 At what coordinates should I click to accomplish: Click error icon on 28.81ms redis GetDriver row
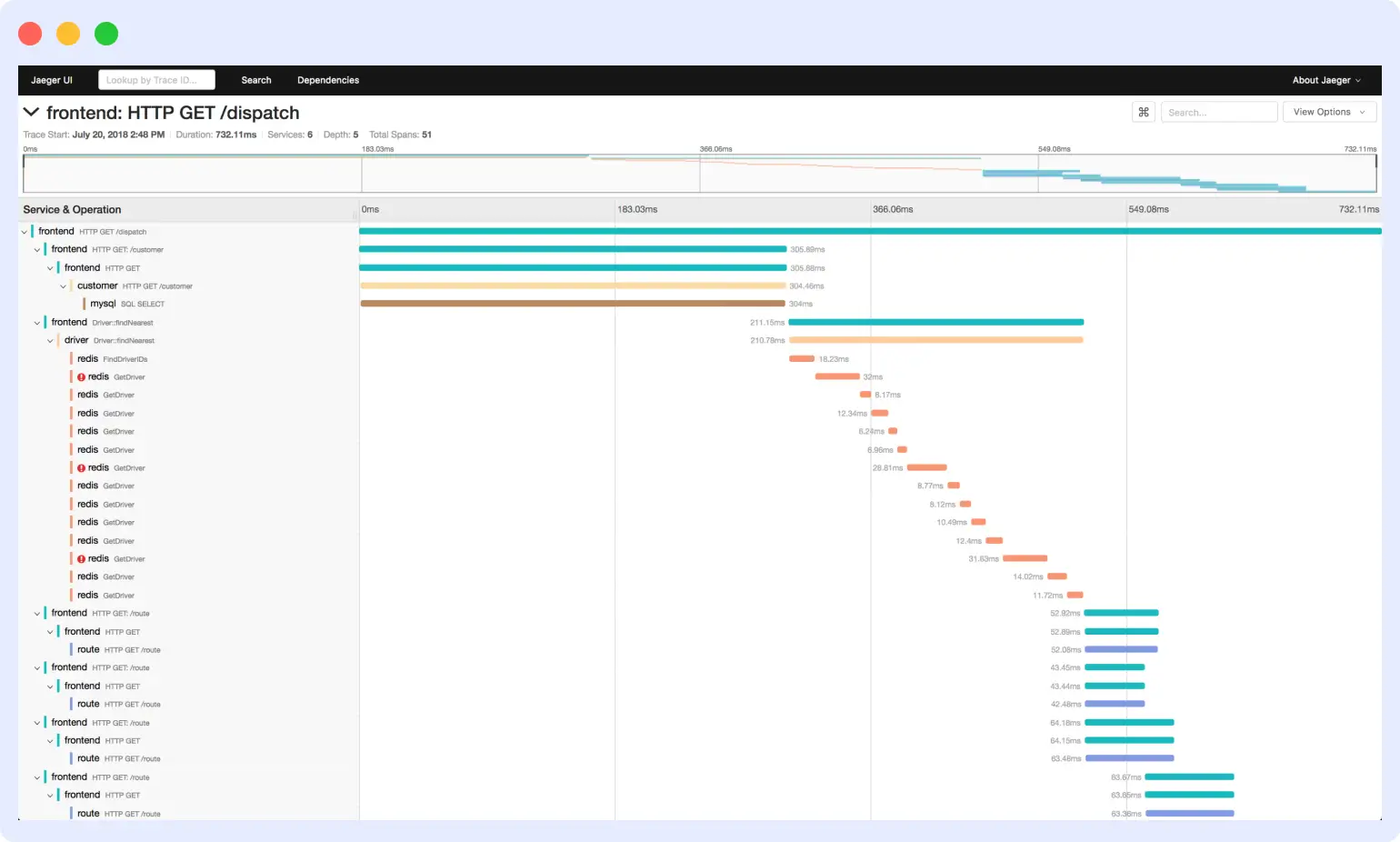82,468
